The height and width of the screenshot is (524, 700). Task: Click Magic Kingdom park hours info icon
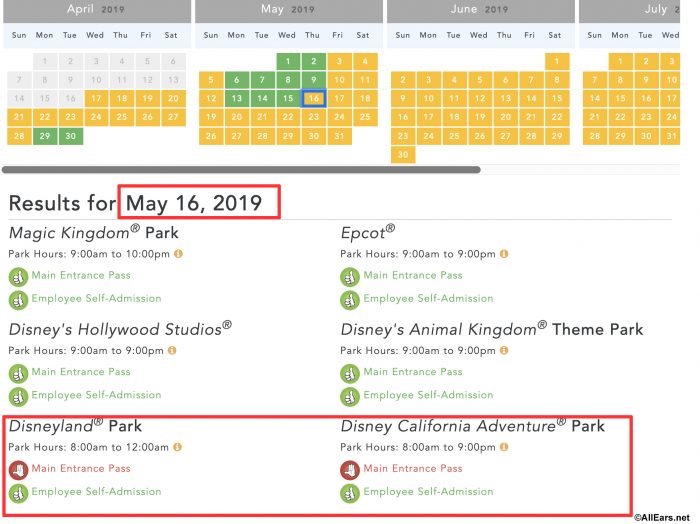[x=178, y=254]
